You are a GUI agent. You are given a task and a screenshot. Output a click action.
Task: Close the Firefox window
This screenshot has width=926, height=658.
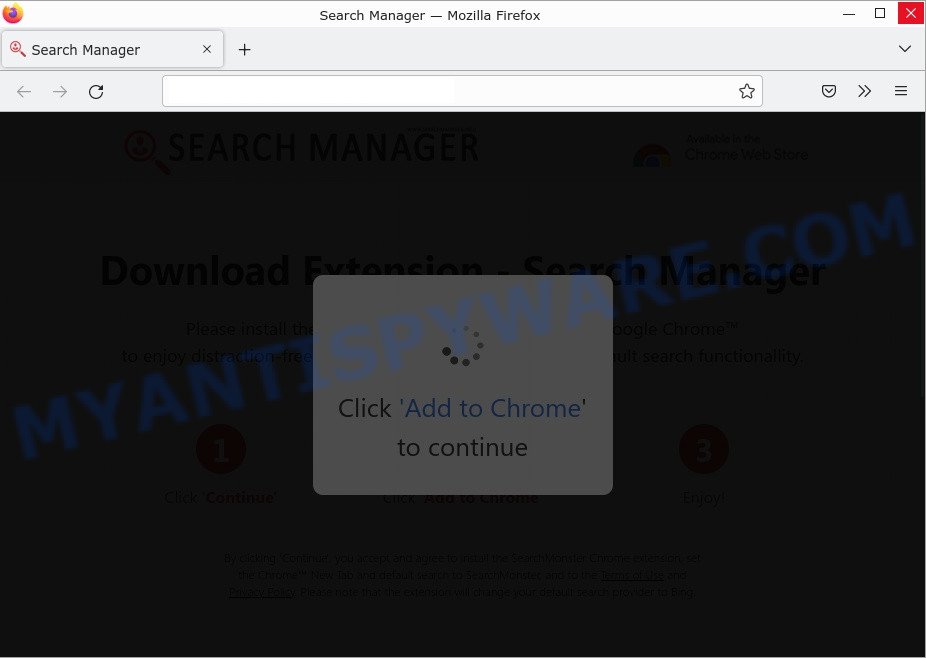coord(911,13)
